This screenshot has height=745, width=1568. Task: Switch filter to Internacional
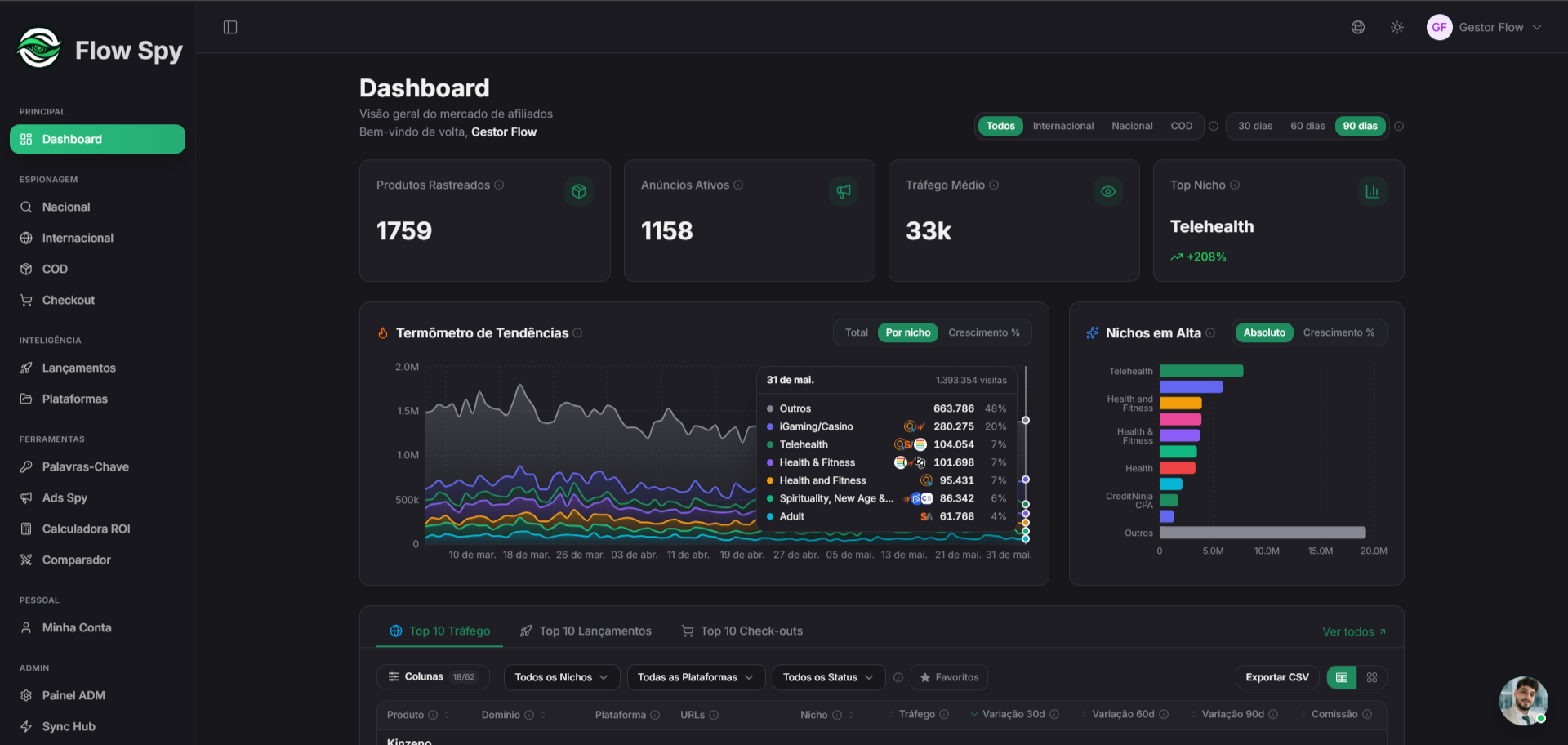(1063, 126)
